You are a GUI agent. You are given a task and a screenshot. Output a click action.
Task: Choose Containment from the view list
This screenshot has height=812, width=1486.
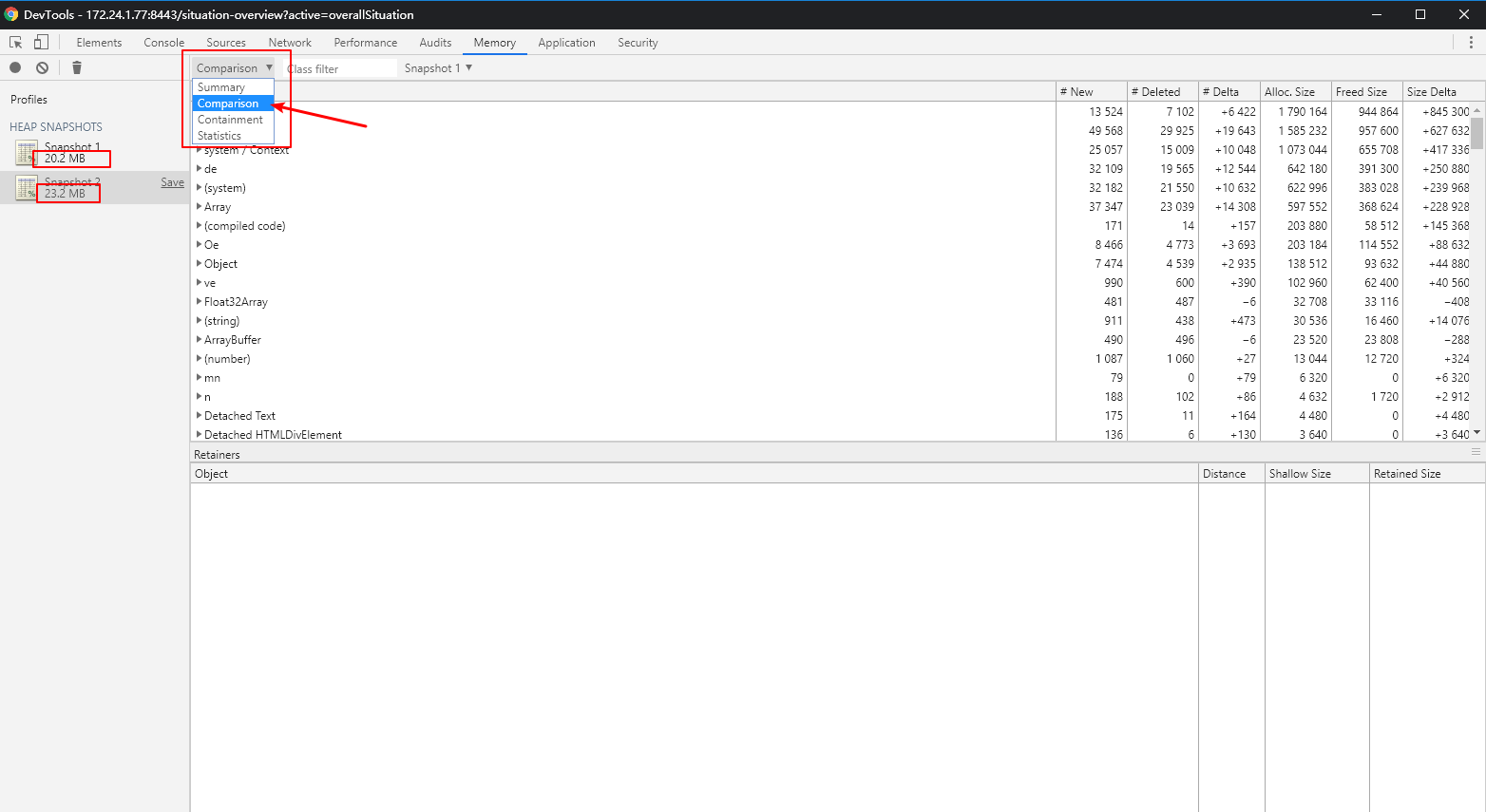pyautogui.click(x=233, y=120)
